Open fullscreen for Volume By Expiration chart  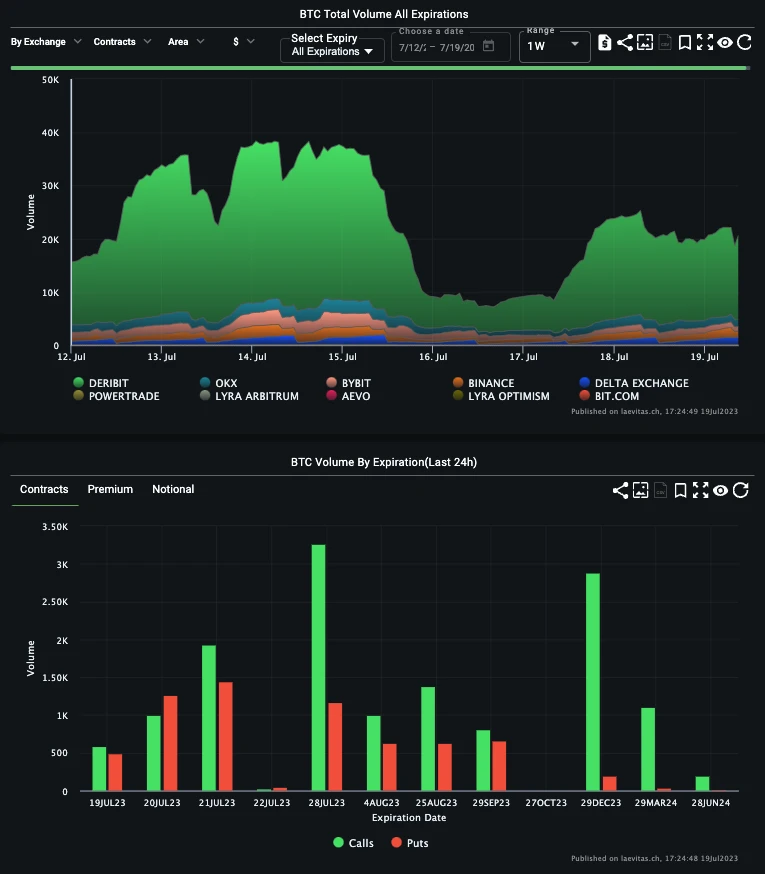(701, 490)
